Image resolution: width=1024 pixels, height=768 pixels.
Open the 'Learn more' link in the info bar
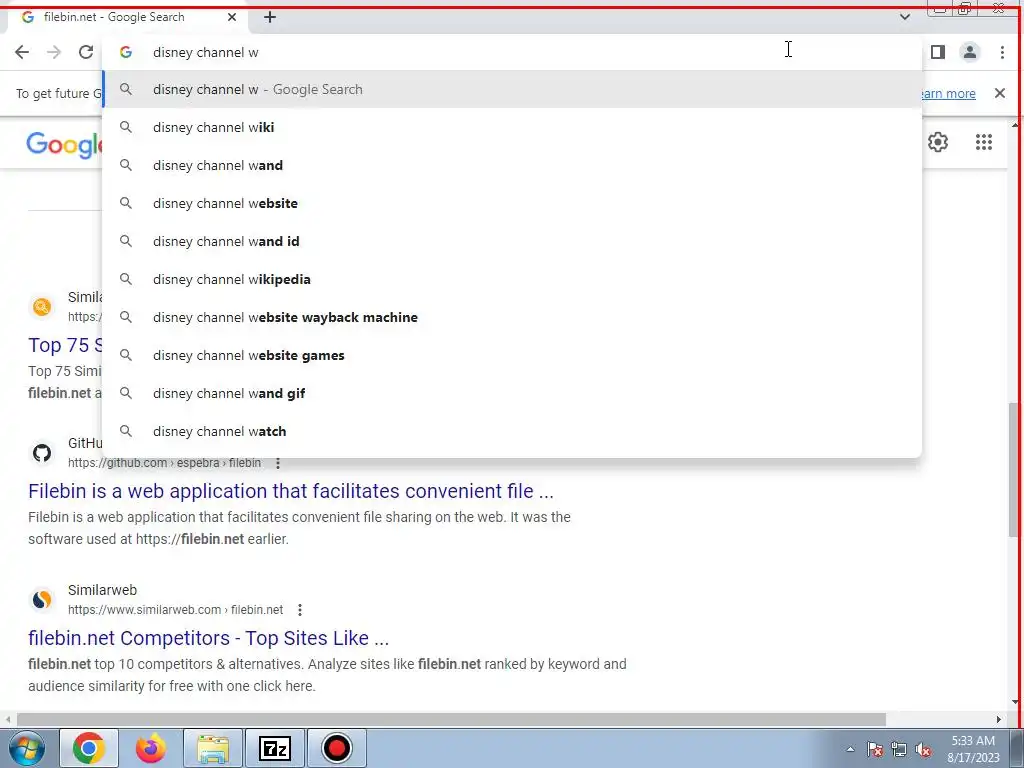pyautogui.click(x=949, y=93)
